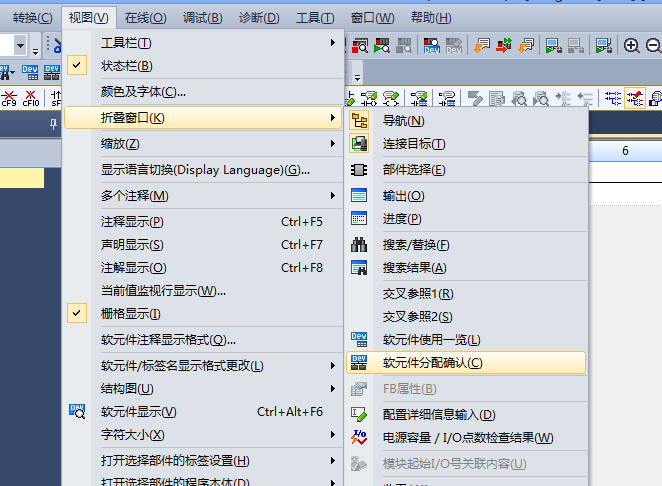Open the 诊断(D) menu in menu bar

tap(259, 18)
